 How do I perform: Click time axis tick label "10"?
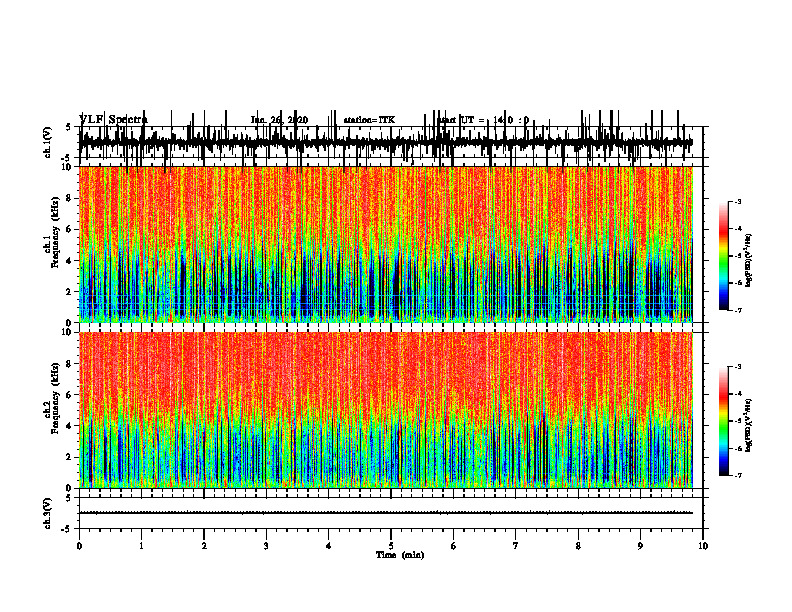pos(703,546)
